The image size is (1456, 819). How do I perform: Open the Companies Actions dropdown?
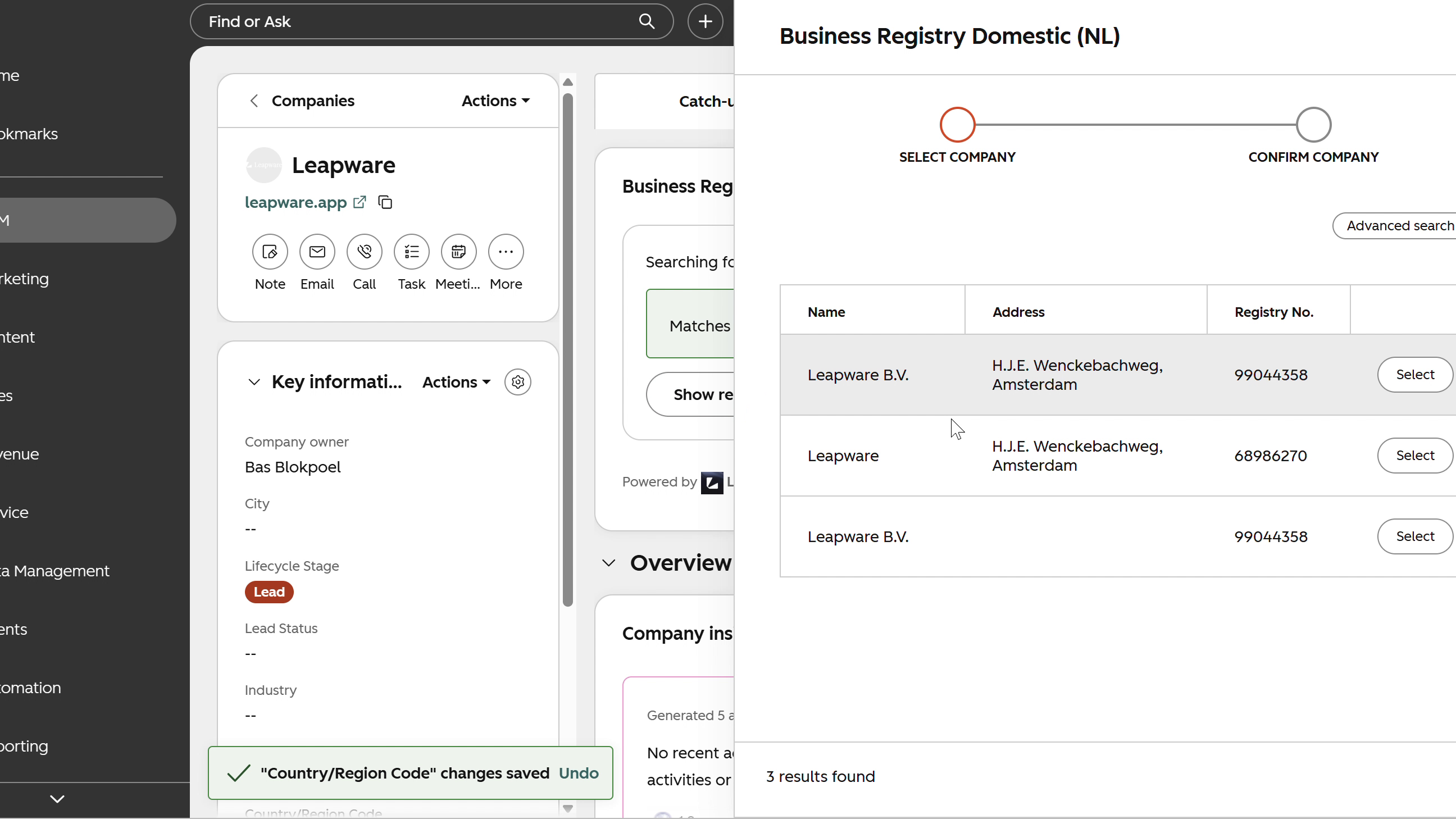click(x=495, y=101)
